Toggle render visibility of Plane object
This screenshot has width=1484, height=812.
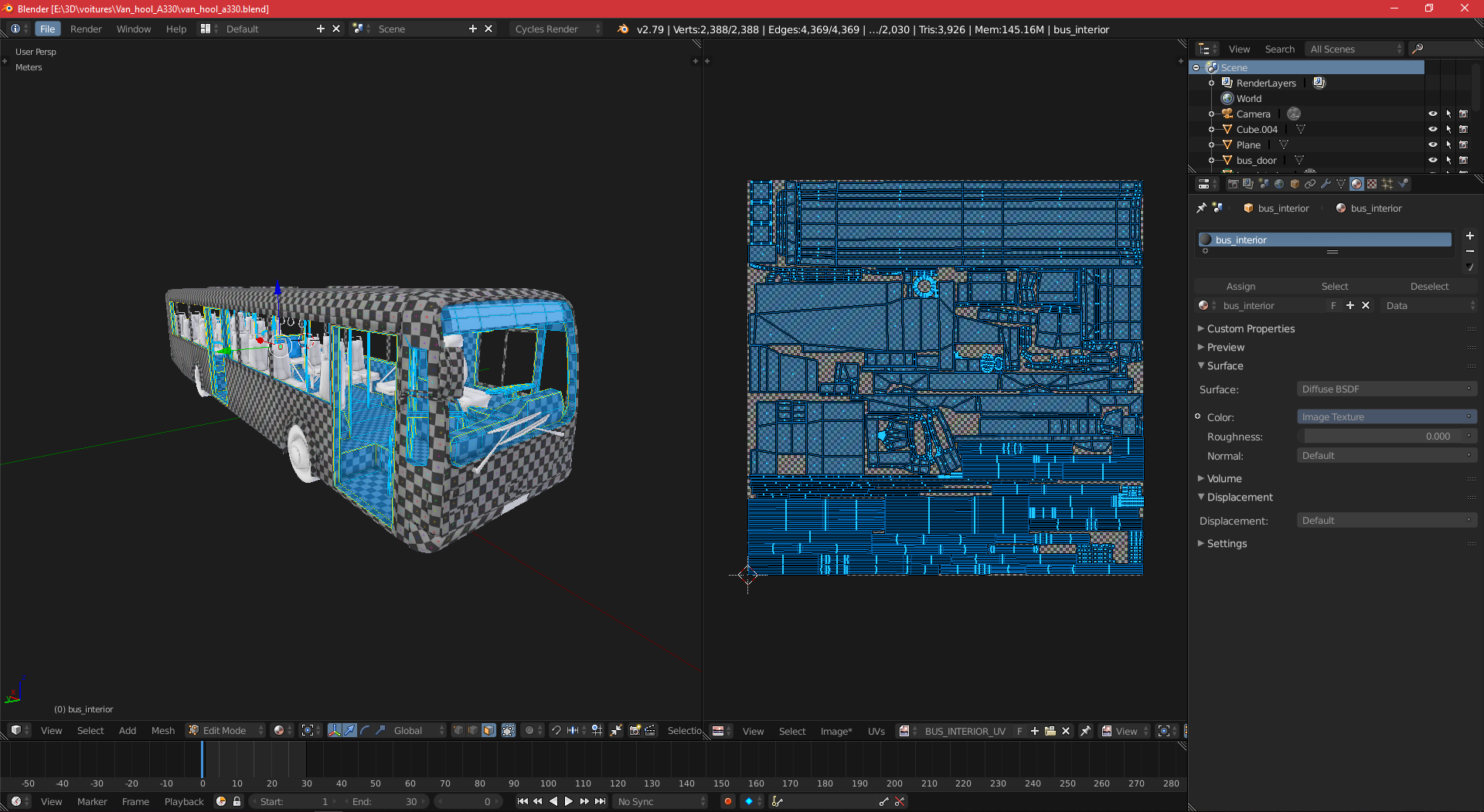click(x=1463, y=145)
